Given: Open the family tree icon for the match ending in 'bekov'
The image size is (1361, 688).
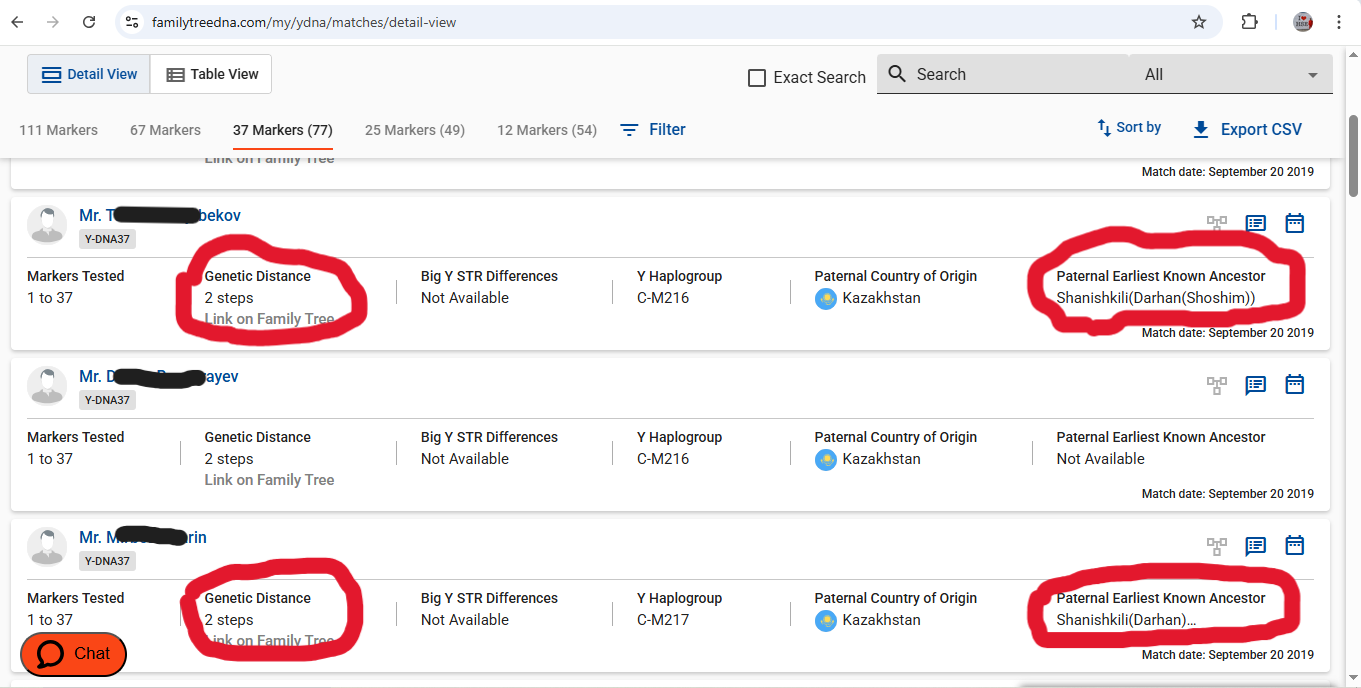Looking at the screenshot, I should click(1217, 223).
